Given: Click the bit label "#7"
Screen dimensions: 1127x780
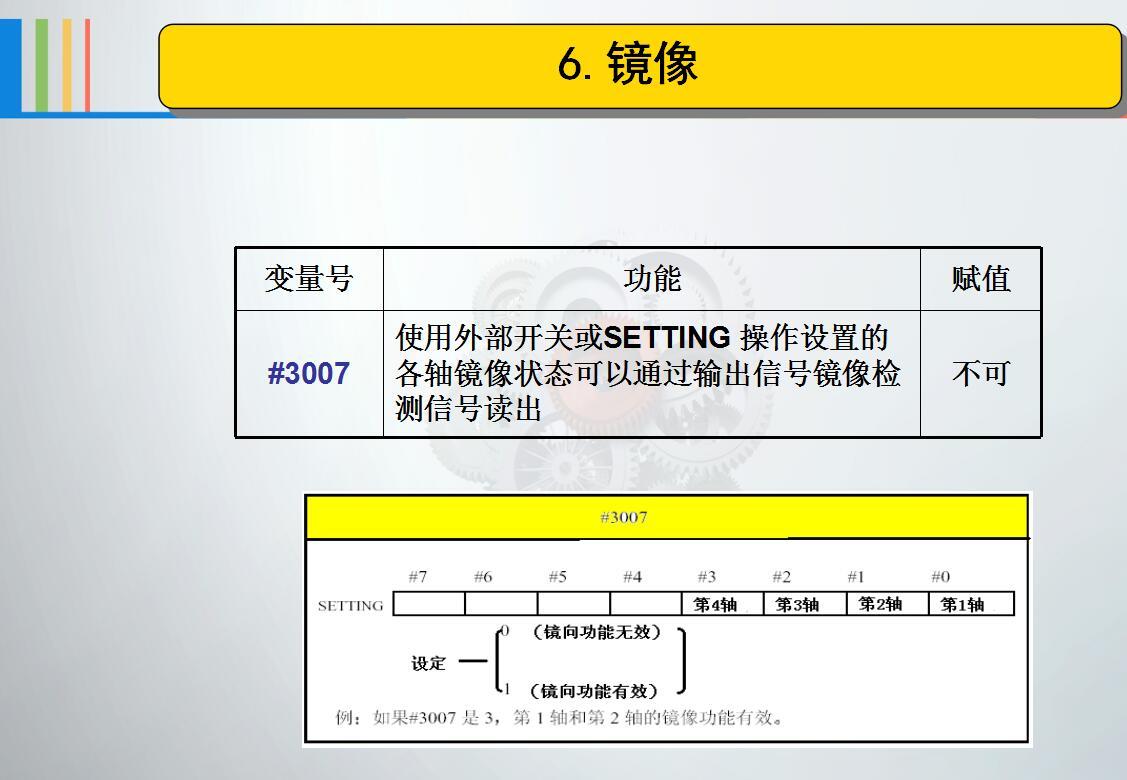Looking at the screenshot, I should click(x=418, y=577).
